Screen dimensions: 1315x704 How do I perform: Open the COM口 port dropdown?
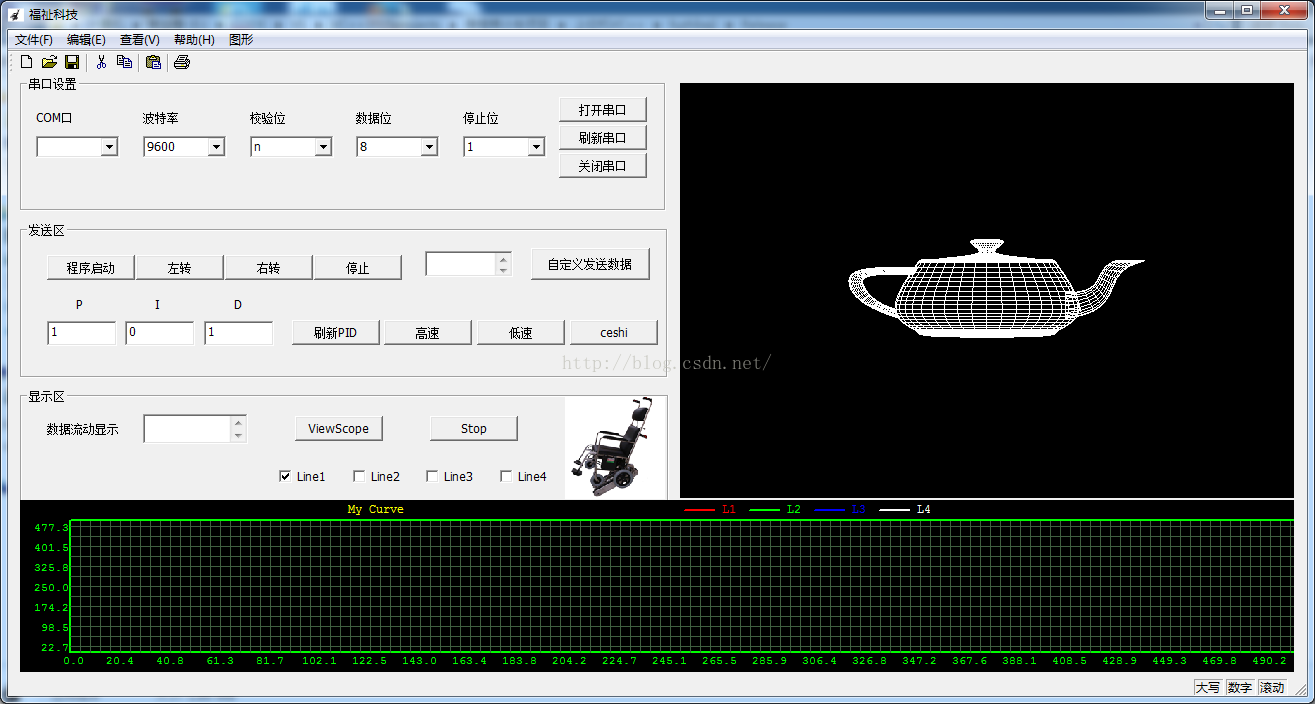(109, 147)
